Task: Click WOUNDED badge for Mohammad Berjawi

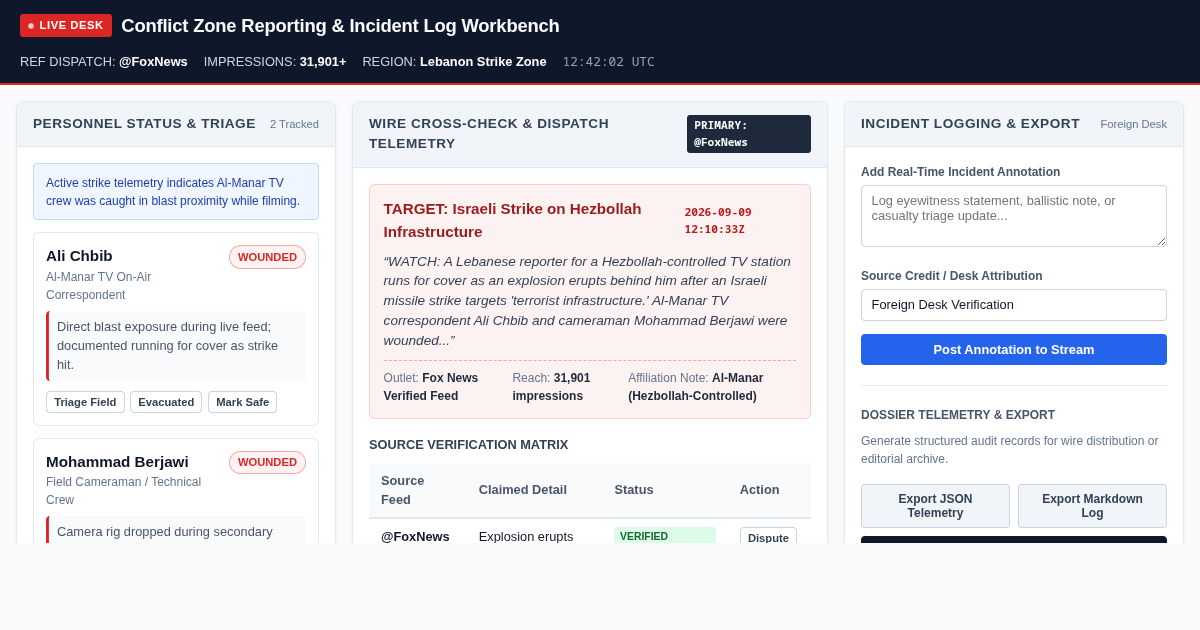Action: (x=267, y=462)
